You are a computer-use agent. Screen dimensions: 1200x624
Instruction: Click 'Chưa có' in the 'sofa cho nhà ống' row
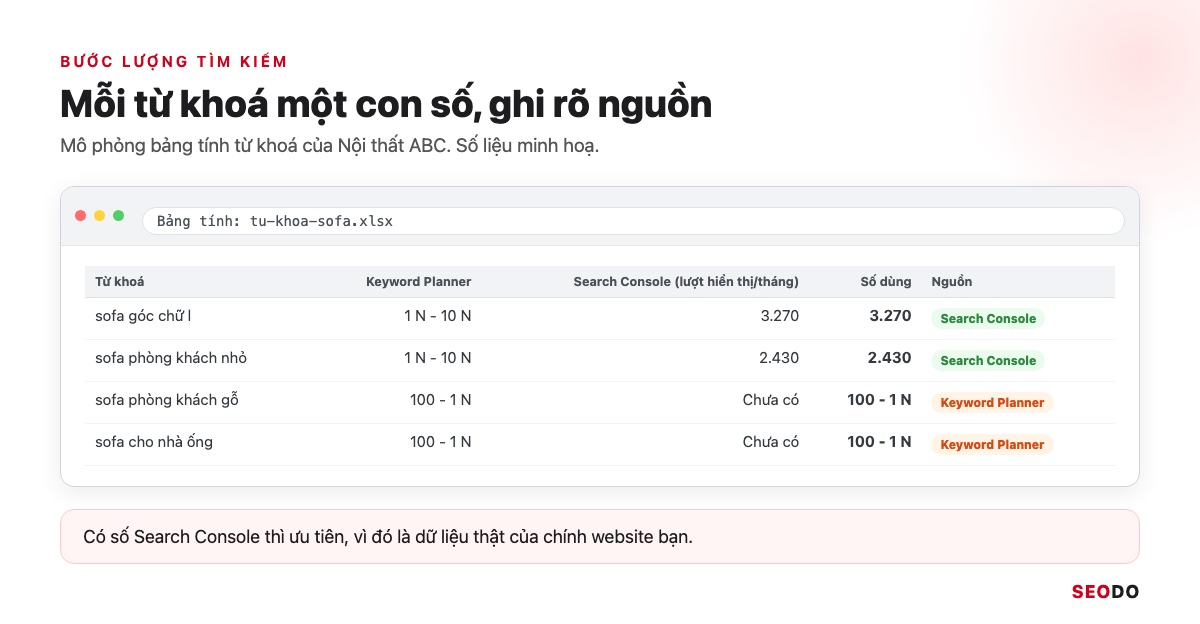pos(771,442)
